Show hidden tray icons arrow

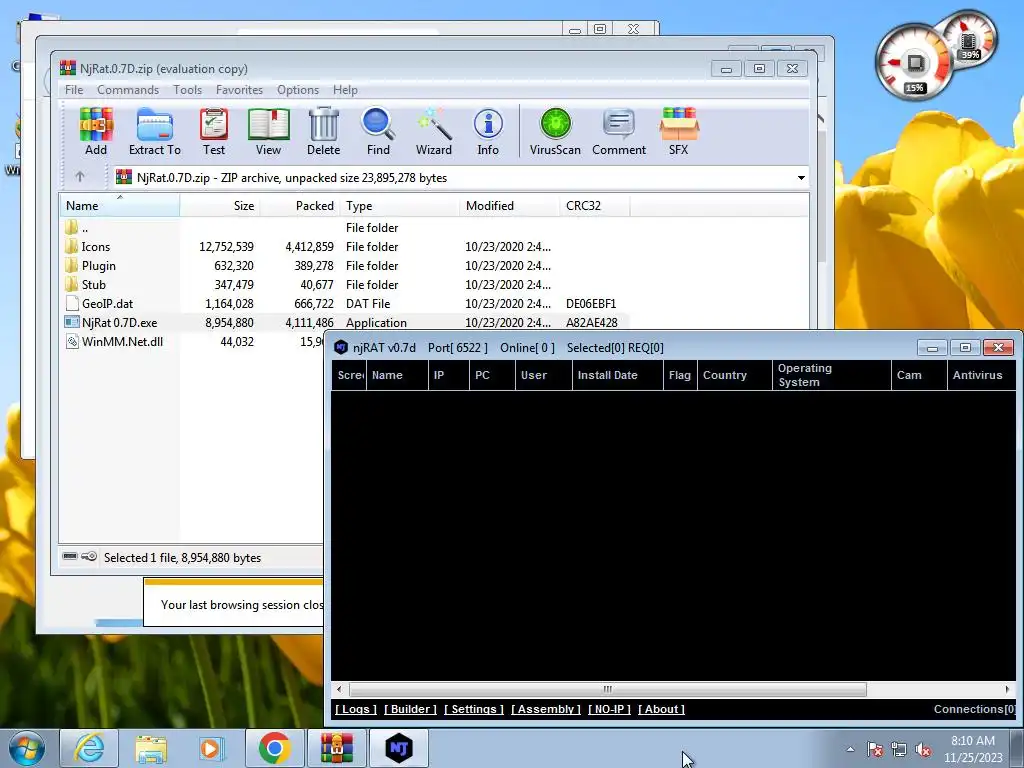click(x=850, y=749)
